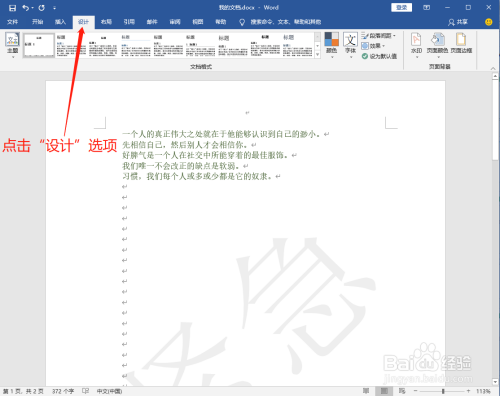Viewport: 500px width, 396px height.
Task: Open the 主题 (Themes) gallery
Action: click(13, 45)
